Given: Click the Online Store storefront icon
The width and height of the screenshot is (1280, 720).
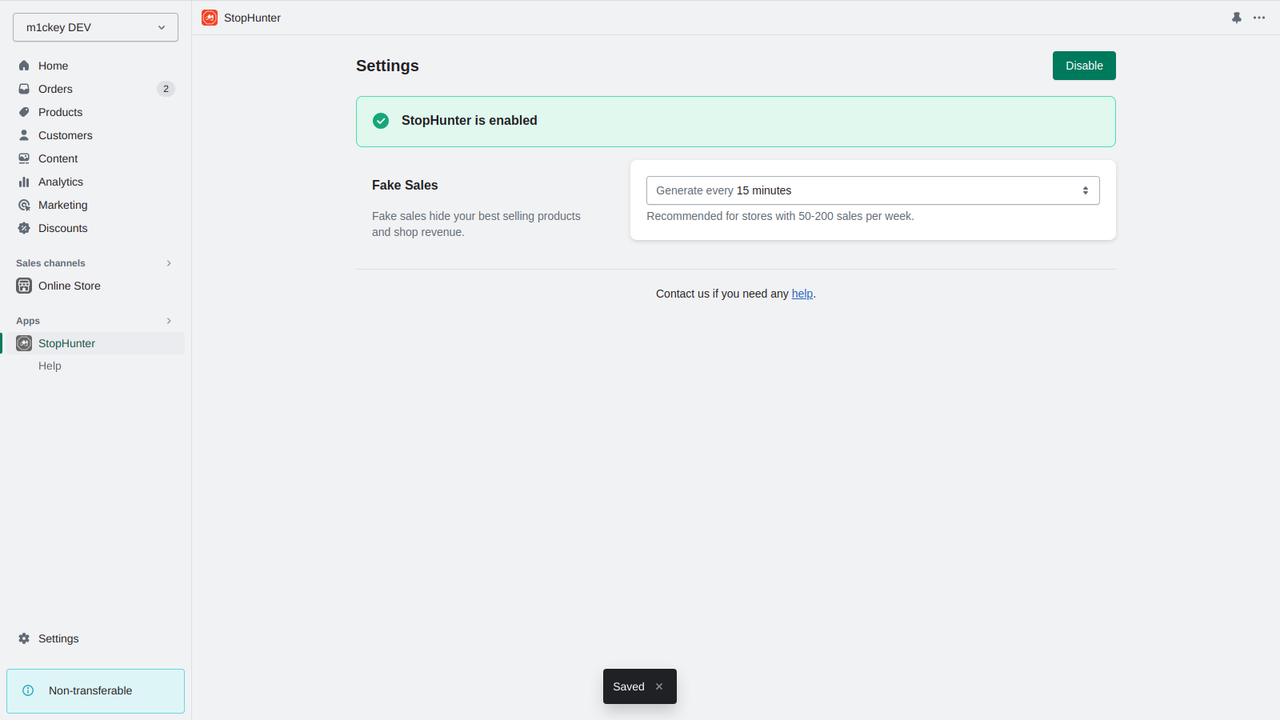Looking at the screenshot, I should click(x=24, y=286).
